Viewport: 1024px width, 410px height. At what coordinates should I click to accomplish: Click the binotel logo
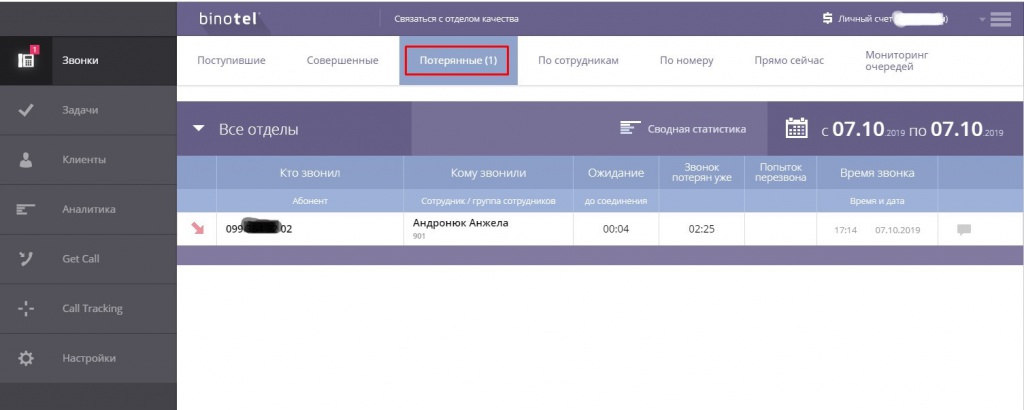click(229, 19)
